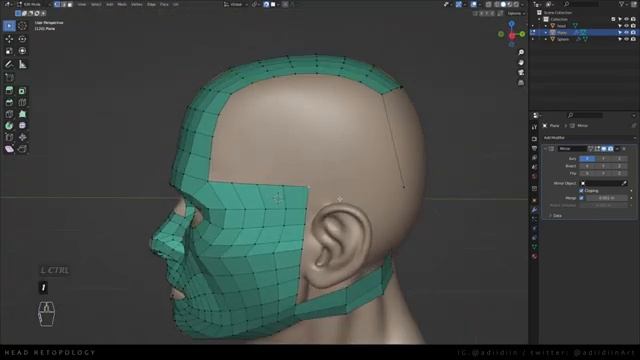Select the Bevel tool

(x=9, y=102)
